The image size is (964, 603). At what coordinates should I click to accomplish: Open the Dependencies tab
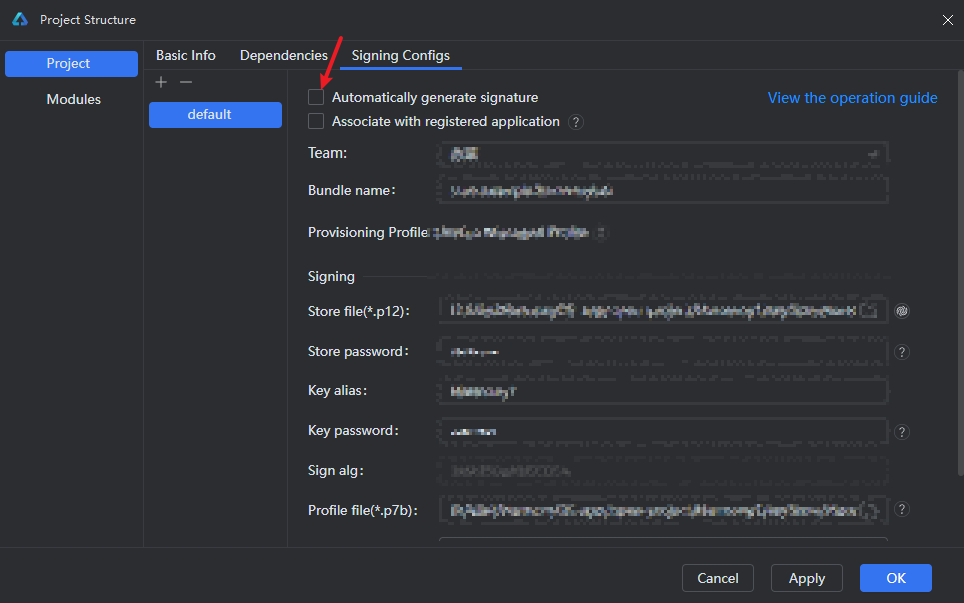coord(283,56)
